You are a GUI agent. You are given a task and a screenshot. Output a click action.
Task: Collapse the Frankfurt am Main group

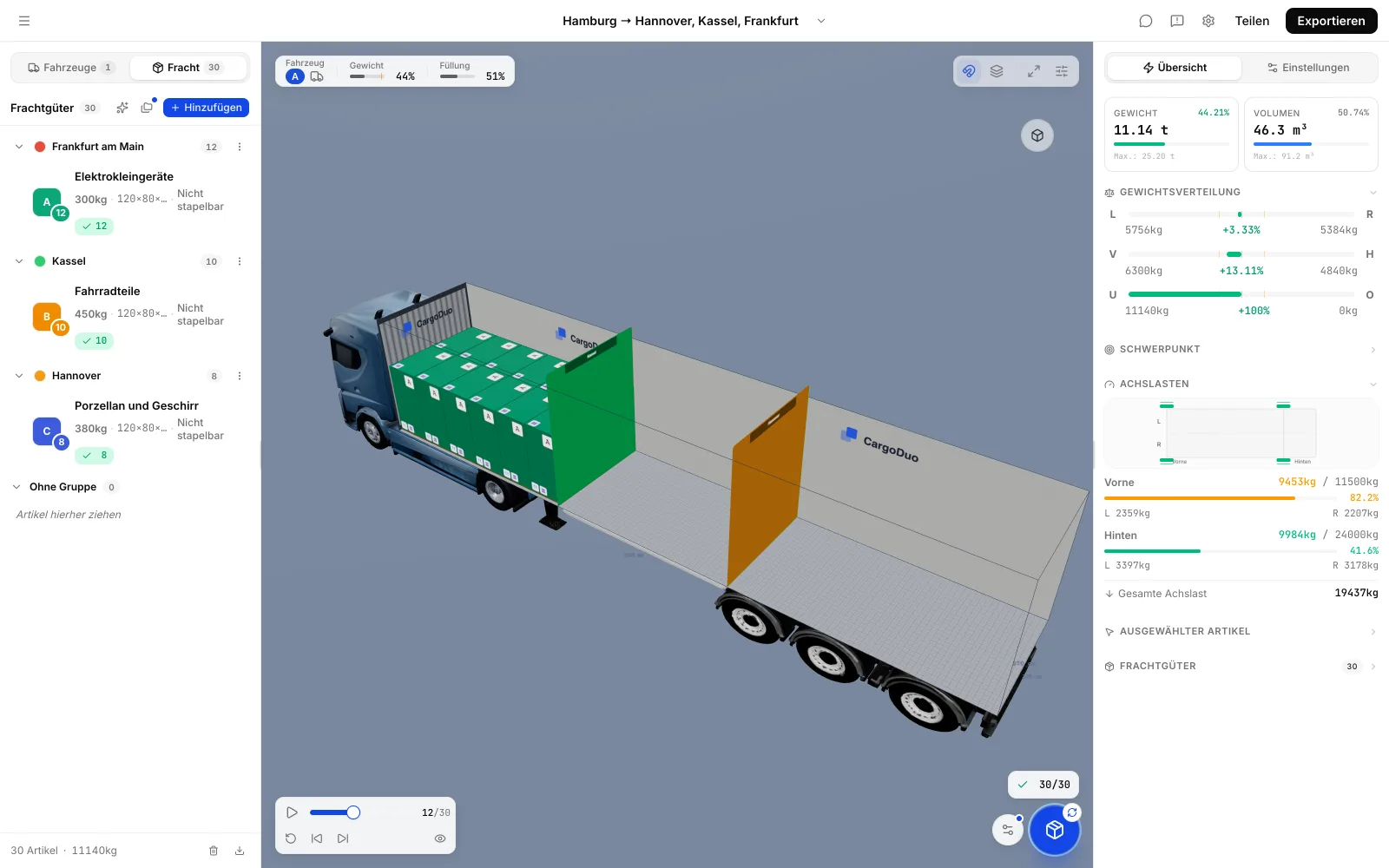coord(19,147)
